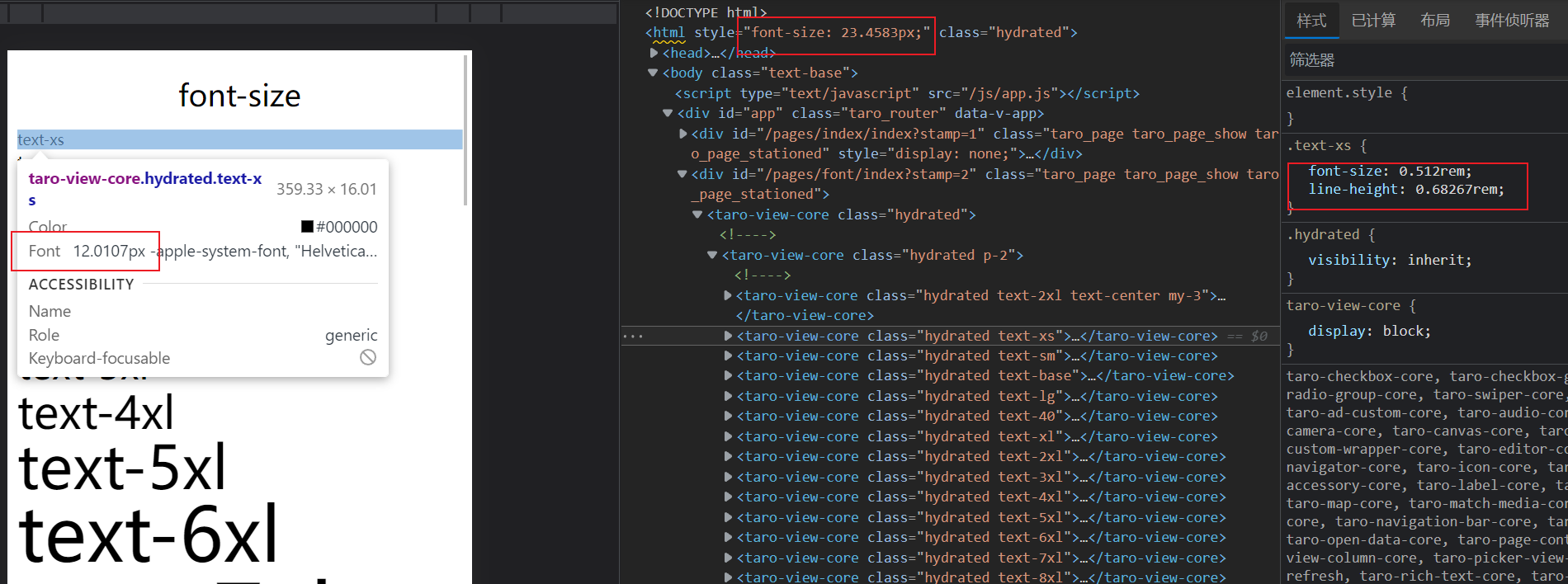Screen dimensions: 1568x584
Task: Expand the hydrated text-sm node arrow
Action: click(728, 356)
